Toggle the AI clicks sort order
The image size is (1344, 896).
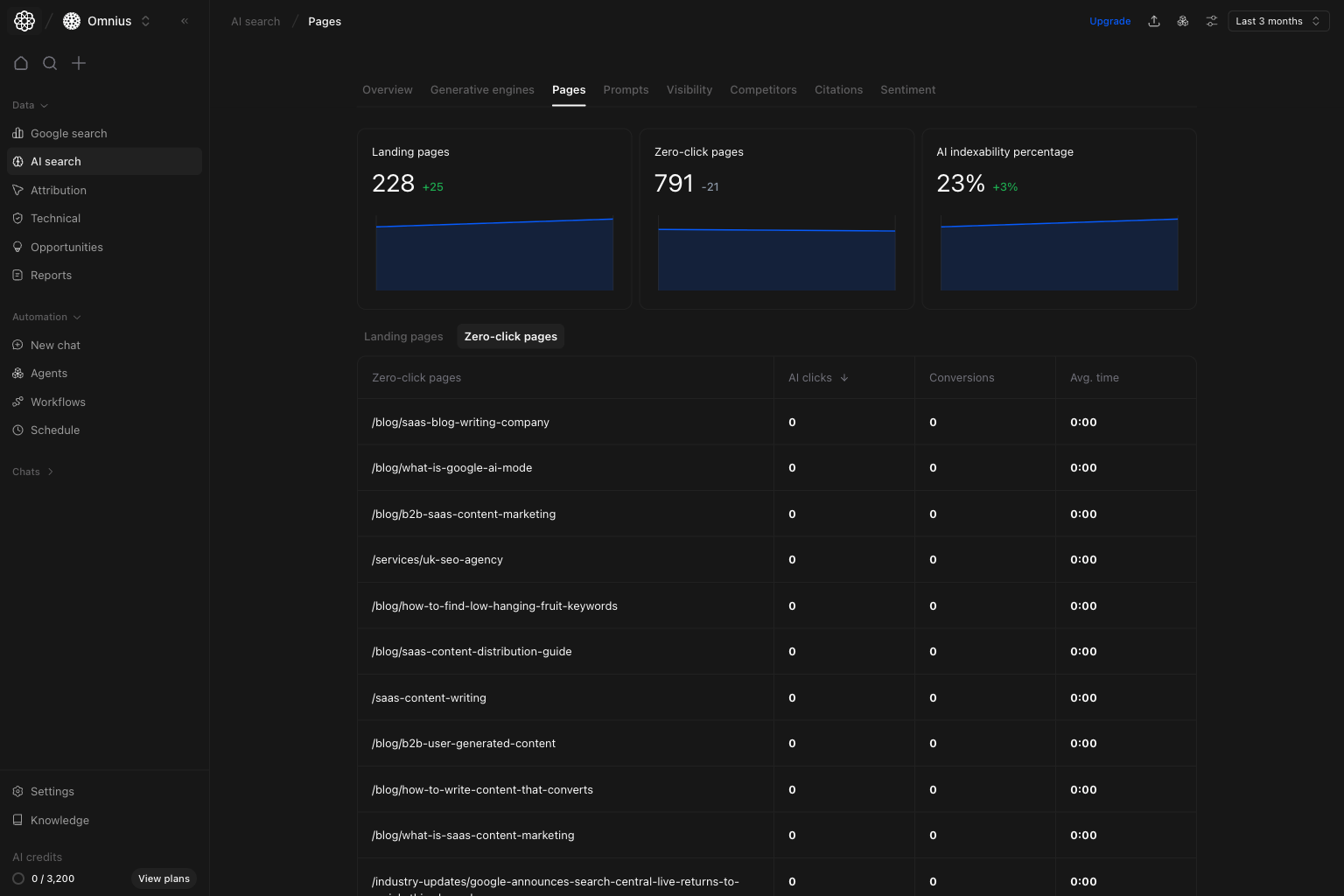coord(817,377)
